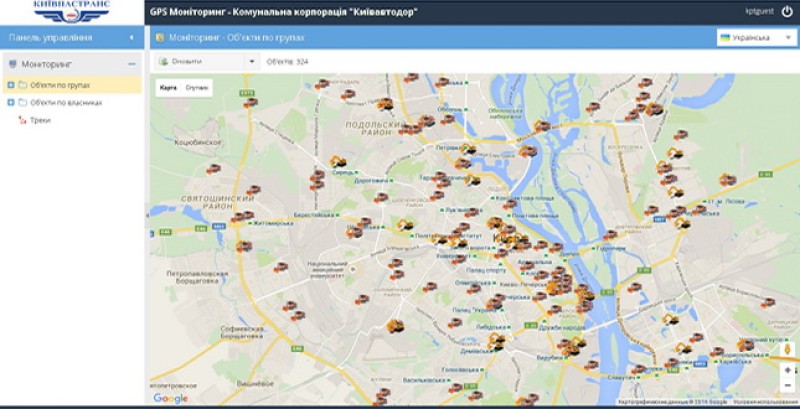The width and height of the screenshot is (800, 409).
Task: Expand the Об'єкти по групах tree node
Action: [11, 85]
